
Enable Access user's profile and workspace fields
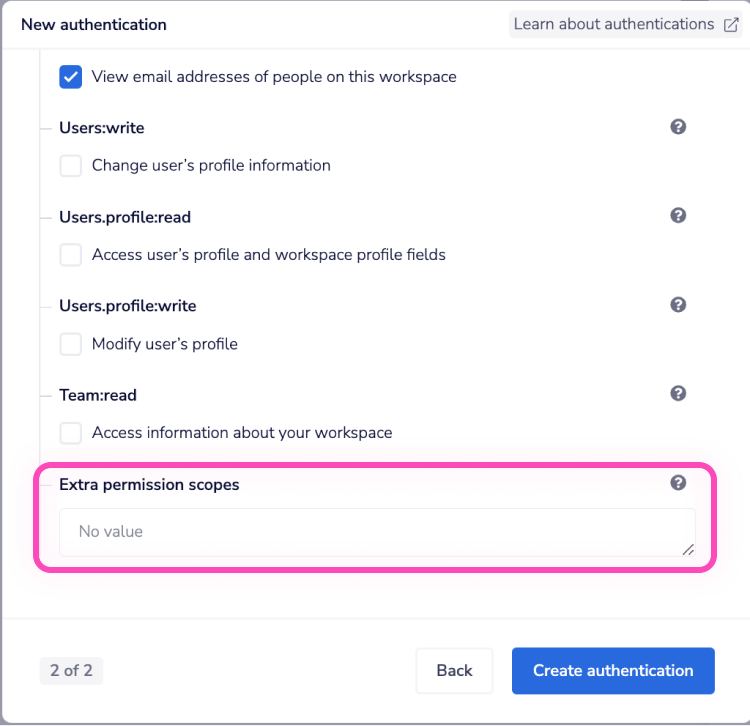70,255
